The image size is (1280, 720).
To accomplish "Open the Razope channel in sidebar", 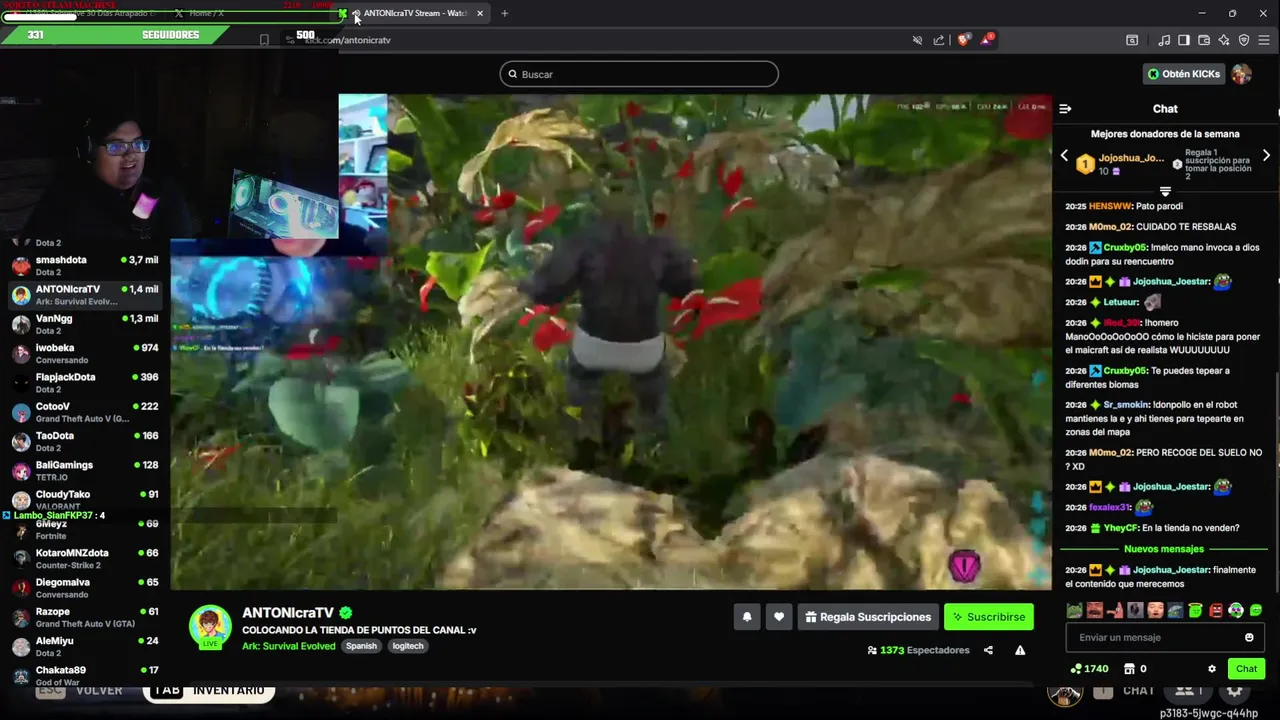I will (85, 617).
